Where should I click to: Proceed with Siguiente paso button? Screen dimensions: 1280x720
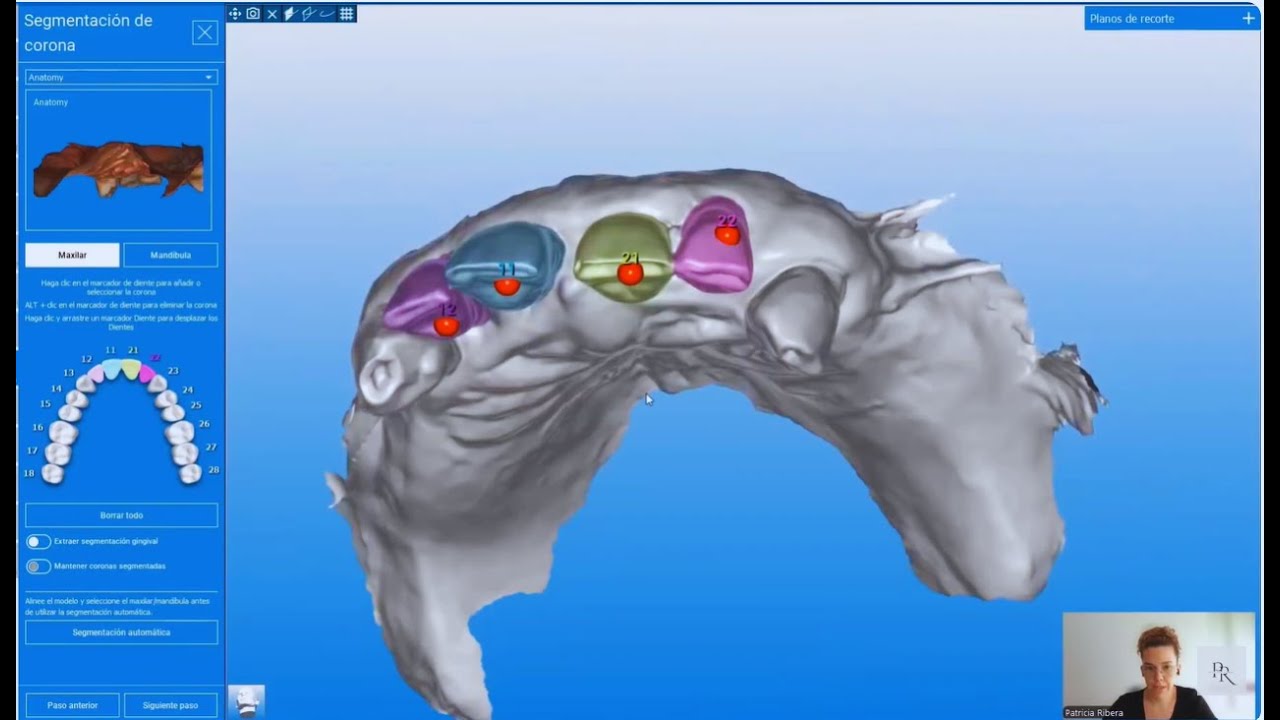tap(170, 705)
